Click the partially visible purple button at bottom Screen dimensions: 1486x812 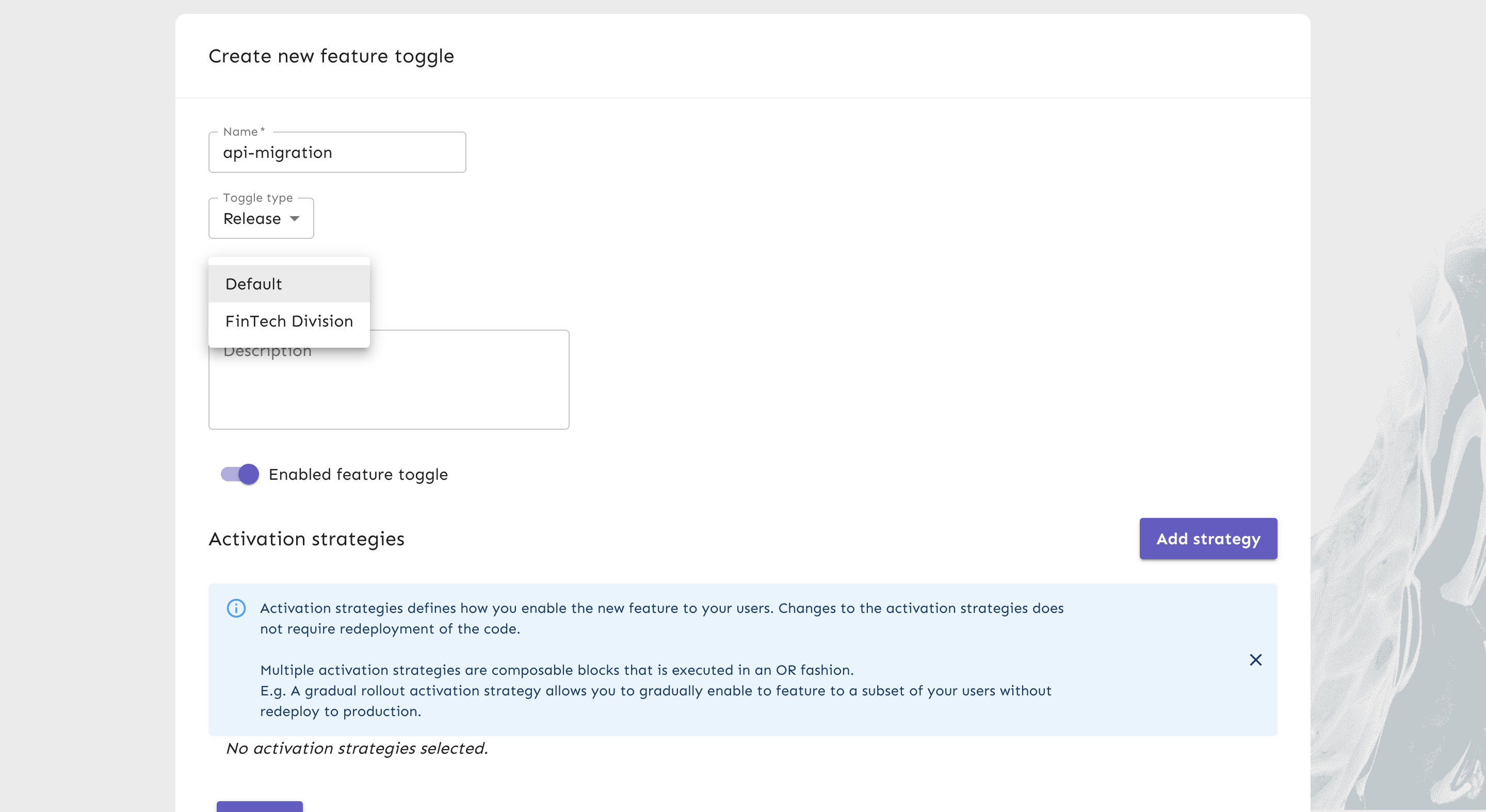coord(260,806)
